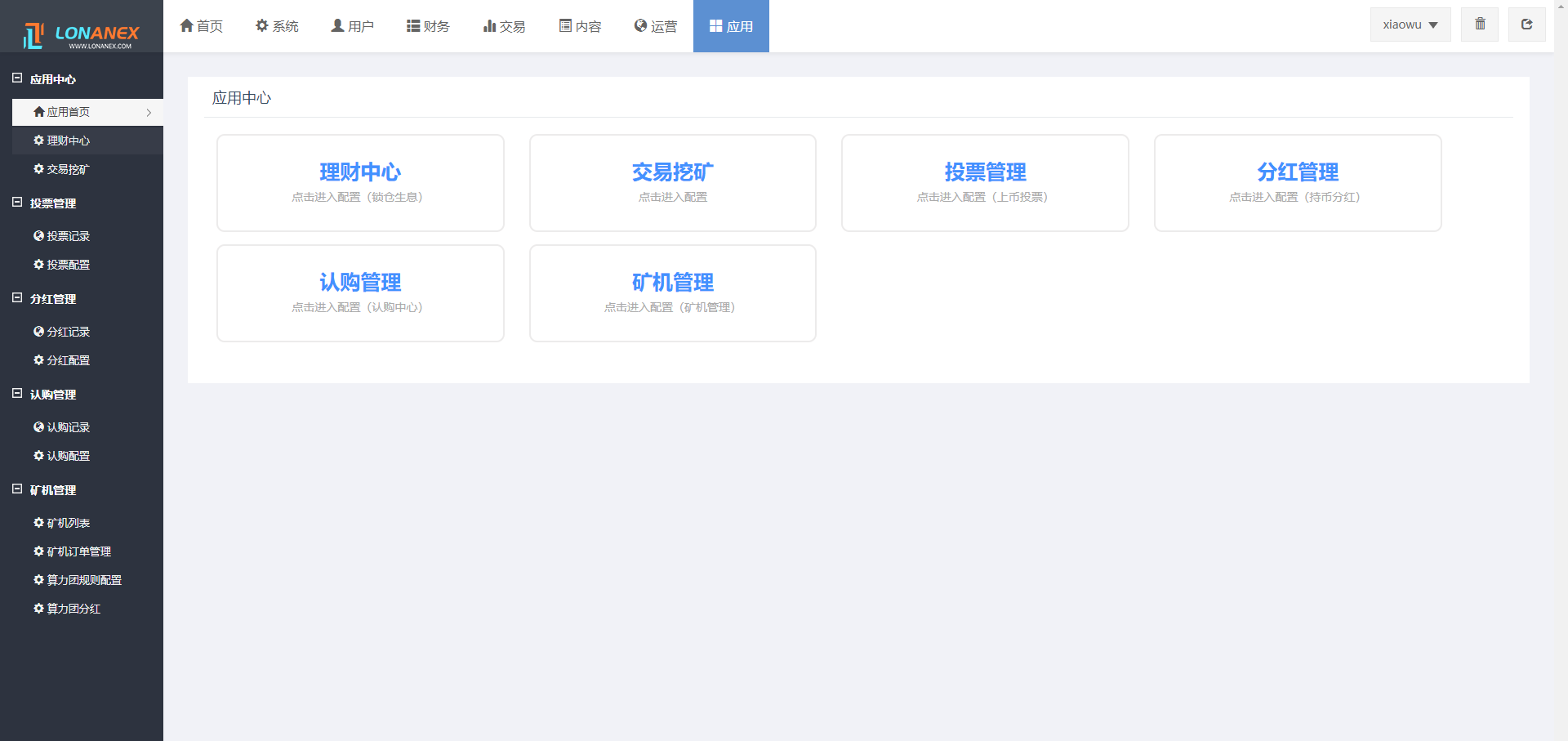Viewport: 1568px width, 741px height.
Task: Select the active 应用 tab
Action: [x=731, y=26]
